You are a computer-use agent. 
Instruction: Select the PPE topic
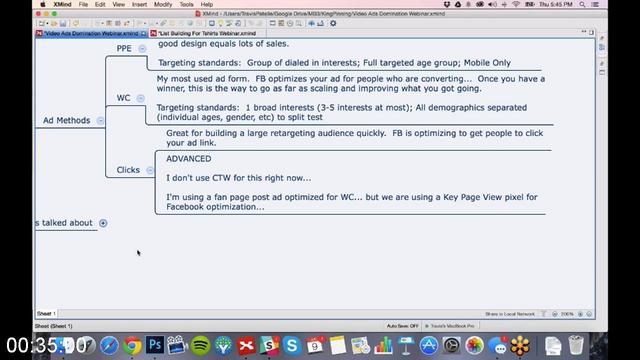pyautogui.click(x=124, y=49)
